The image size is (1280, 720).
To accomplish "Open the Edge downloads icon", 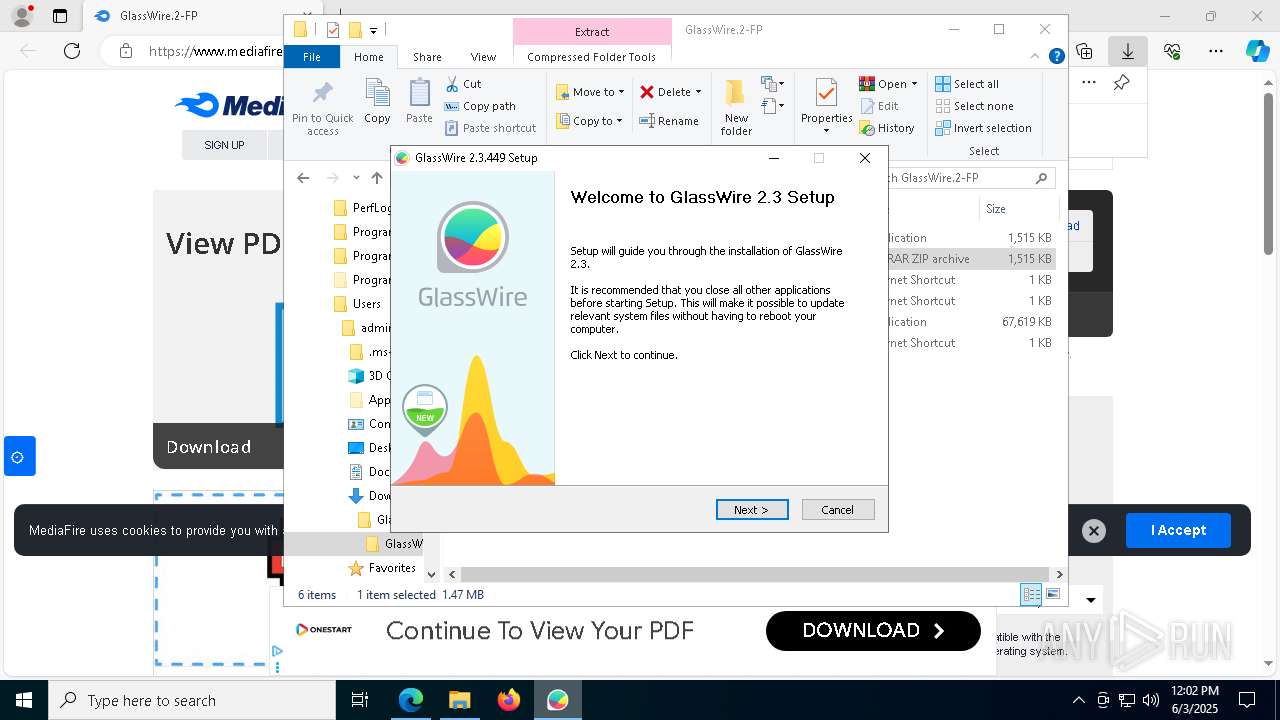I will tap(1127, 51).
